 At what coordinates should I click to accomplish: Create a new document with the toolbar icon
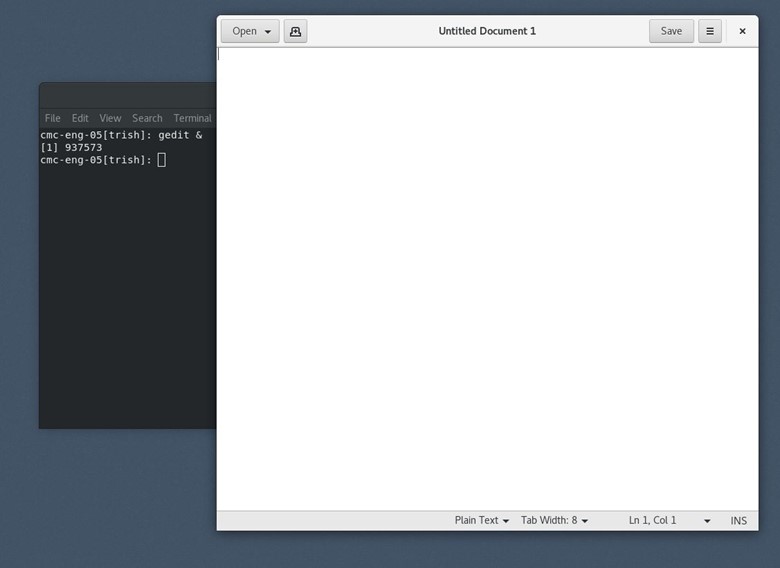(295, 31)
